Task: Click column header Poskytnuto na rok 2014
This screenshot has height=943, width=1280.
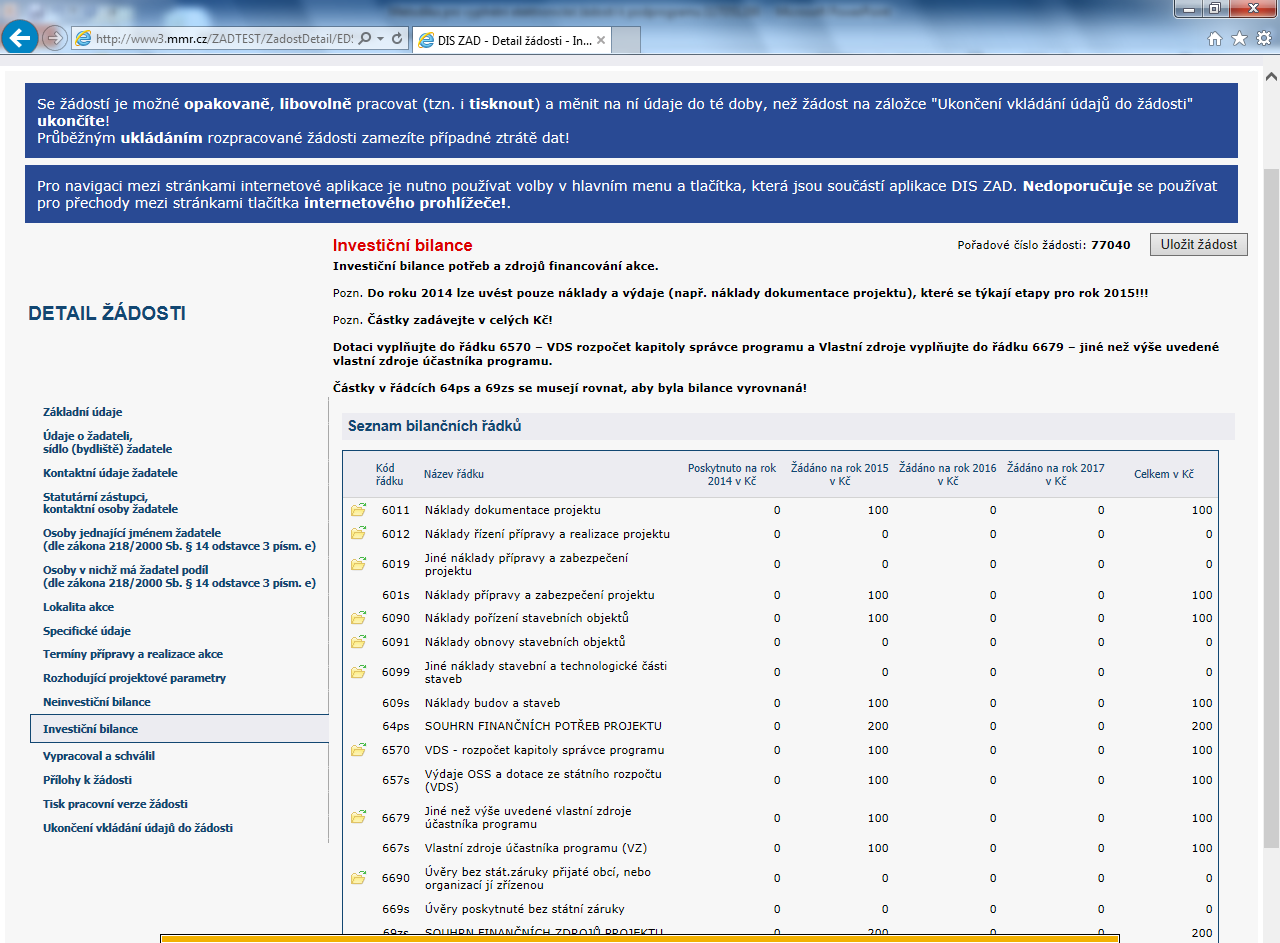Action: pos(732,474)
